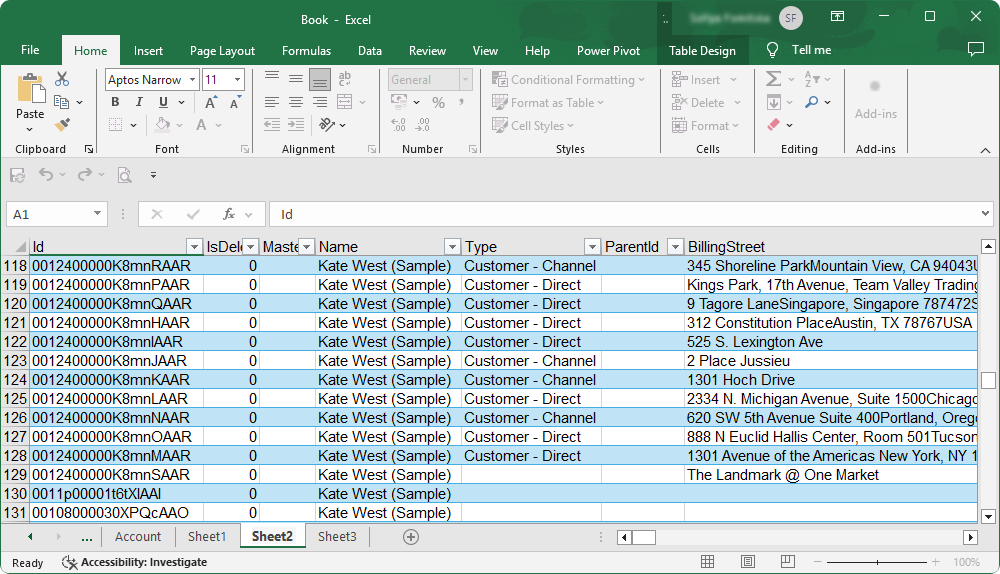The image size is (1000, 574).
Task: Click Print Preview icon in quick access
Action: coord(124,175)
